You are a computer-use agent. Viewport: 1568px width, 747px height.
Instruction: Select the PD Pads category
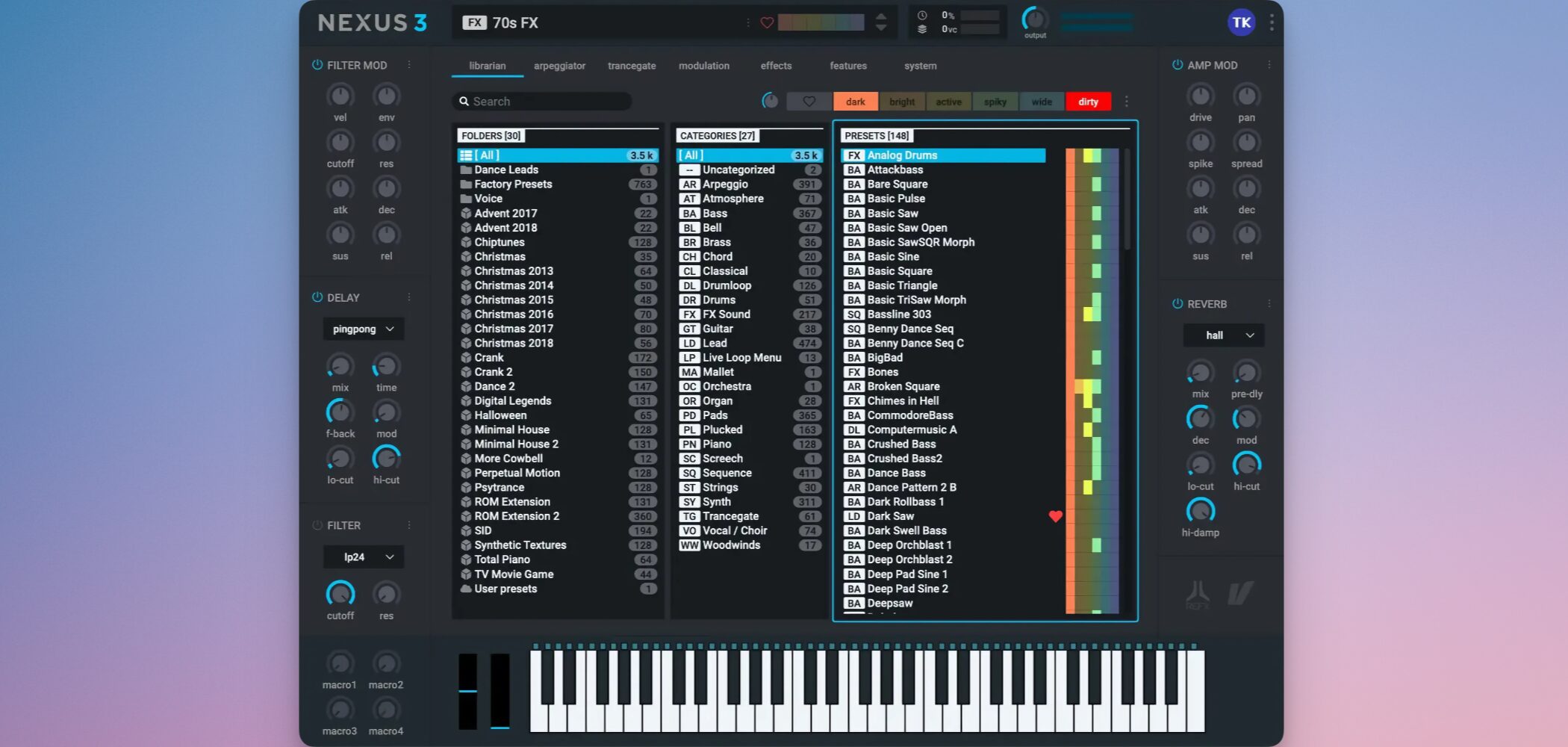[749, 415]
